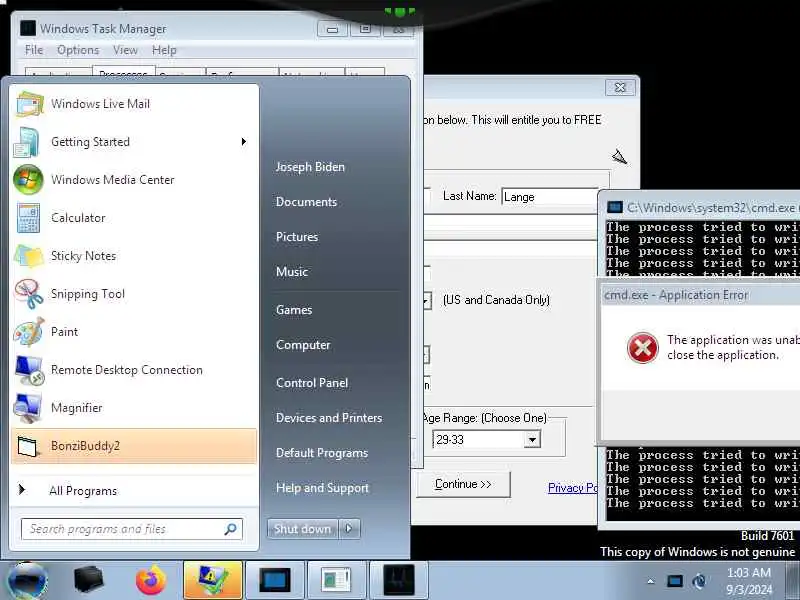Click the error icon in Application Error dialog
The image size is (800, 600).
[x=642, y=348]
